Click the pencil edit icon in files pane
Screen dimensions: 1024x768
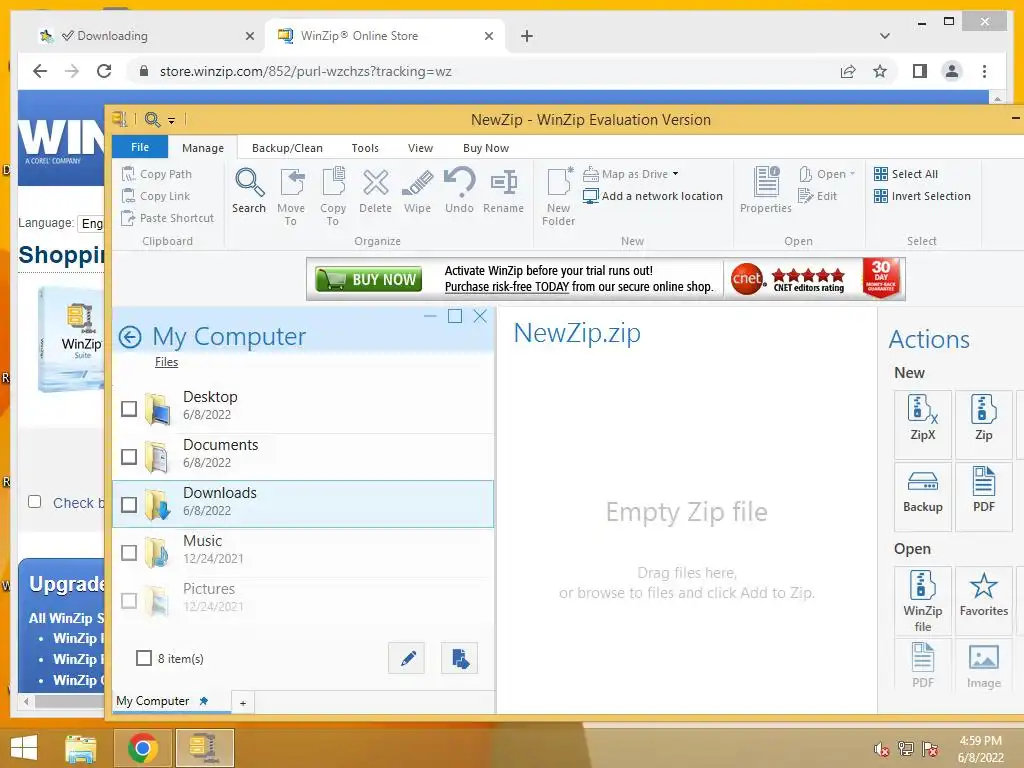point(407,658)
